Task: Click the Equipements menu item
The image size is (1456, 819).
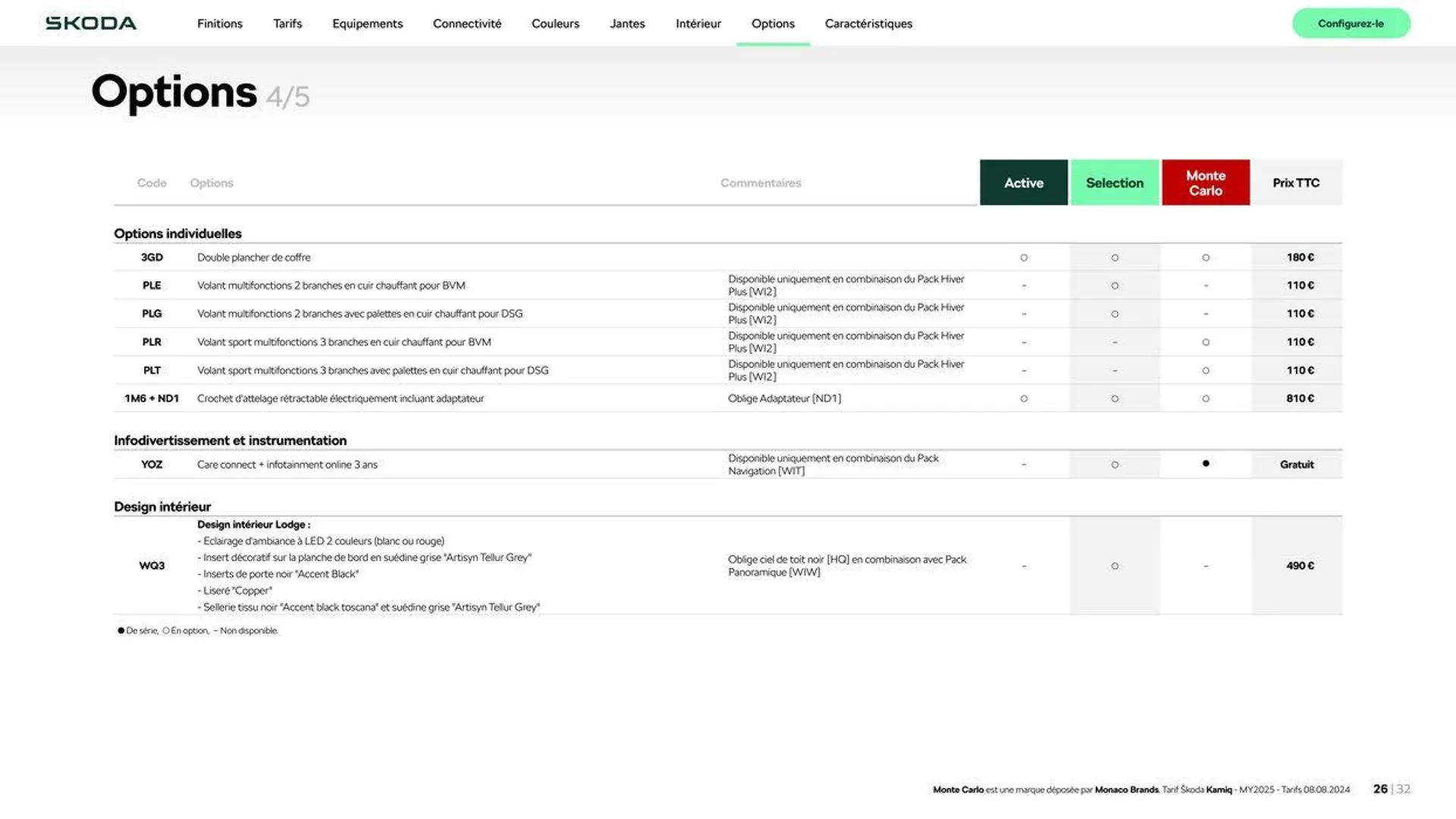Action: coord(367,23)
